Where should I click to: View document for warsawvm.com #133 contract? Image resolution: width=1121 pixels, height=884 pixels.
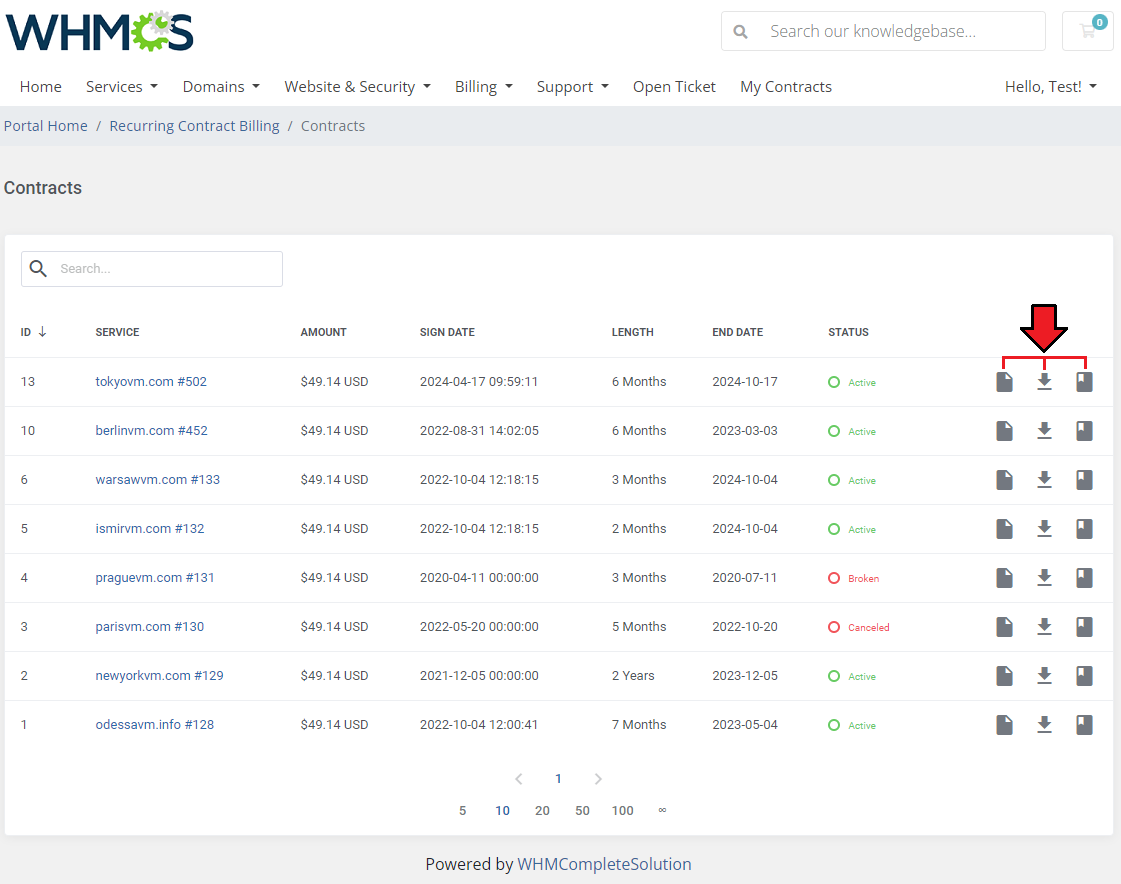[1004, 480]
